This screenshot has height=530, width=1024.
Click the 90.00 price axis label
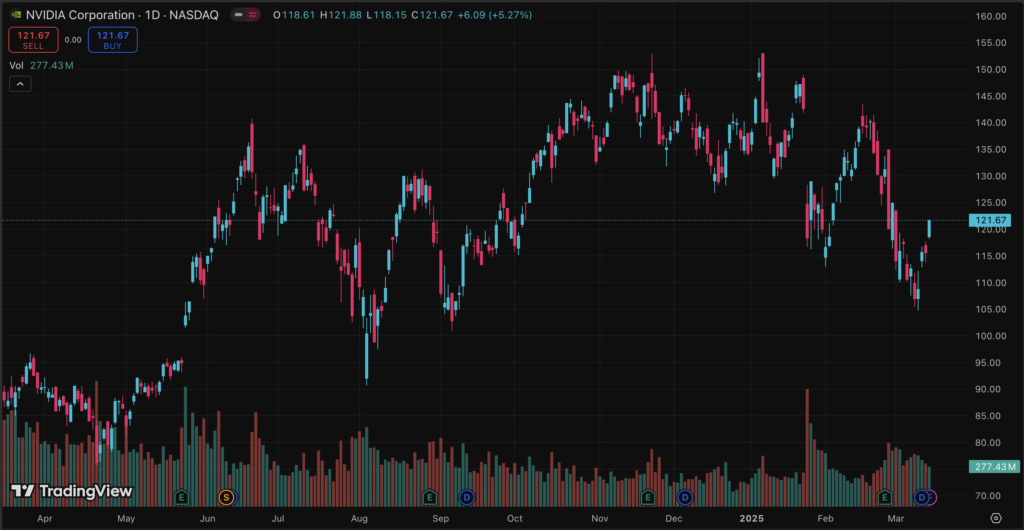tap(989, 389)
